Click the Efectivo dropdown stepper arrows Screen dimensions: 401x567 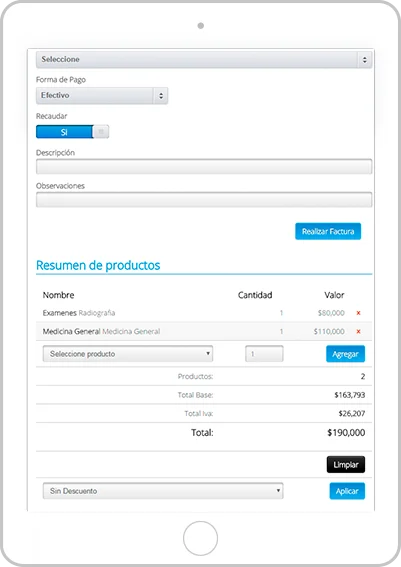tap(161, 96)
